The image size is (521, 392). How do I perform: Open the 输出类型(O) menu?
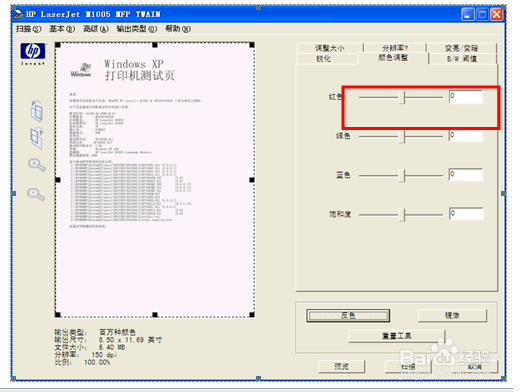point(137,29)
